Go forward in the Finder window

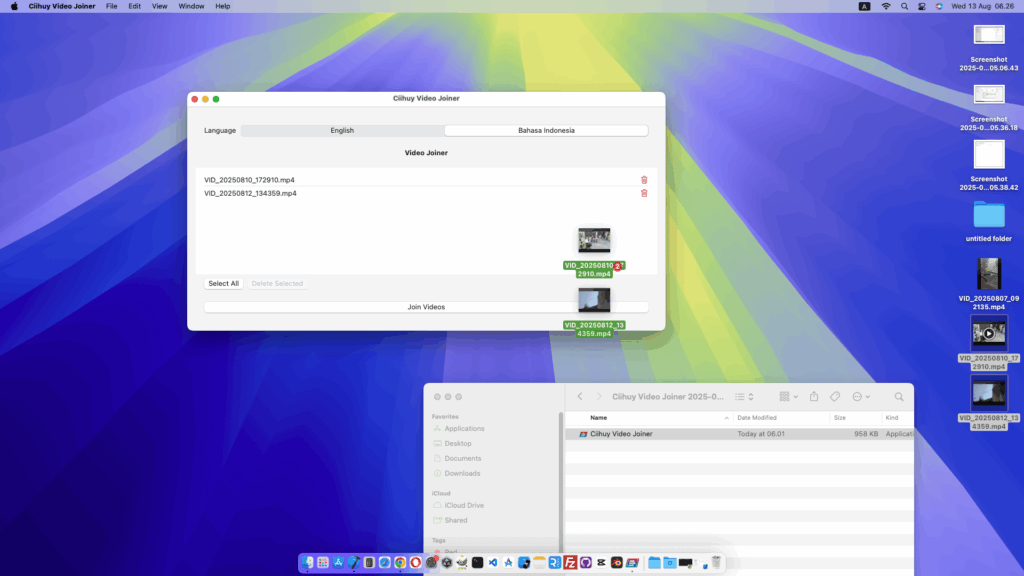pos(599,396)
